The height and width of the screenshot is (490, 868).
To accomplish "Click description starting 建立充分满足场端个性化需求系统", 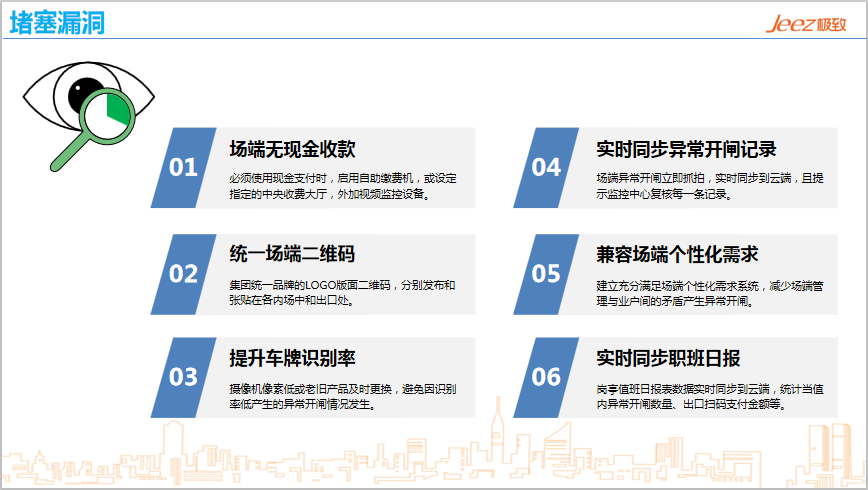I will click(710, 293).
